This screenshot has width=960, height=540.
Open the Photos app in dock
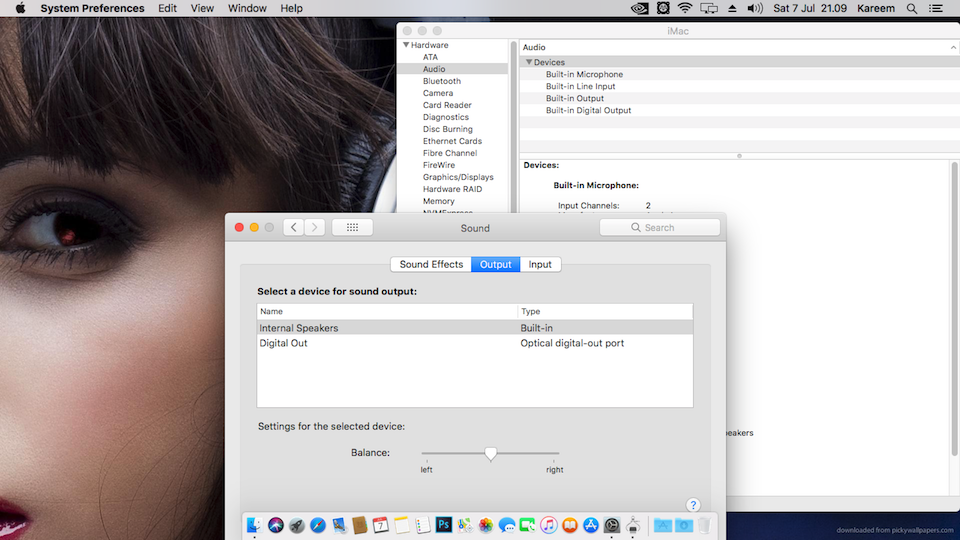pos(486,525)
